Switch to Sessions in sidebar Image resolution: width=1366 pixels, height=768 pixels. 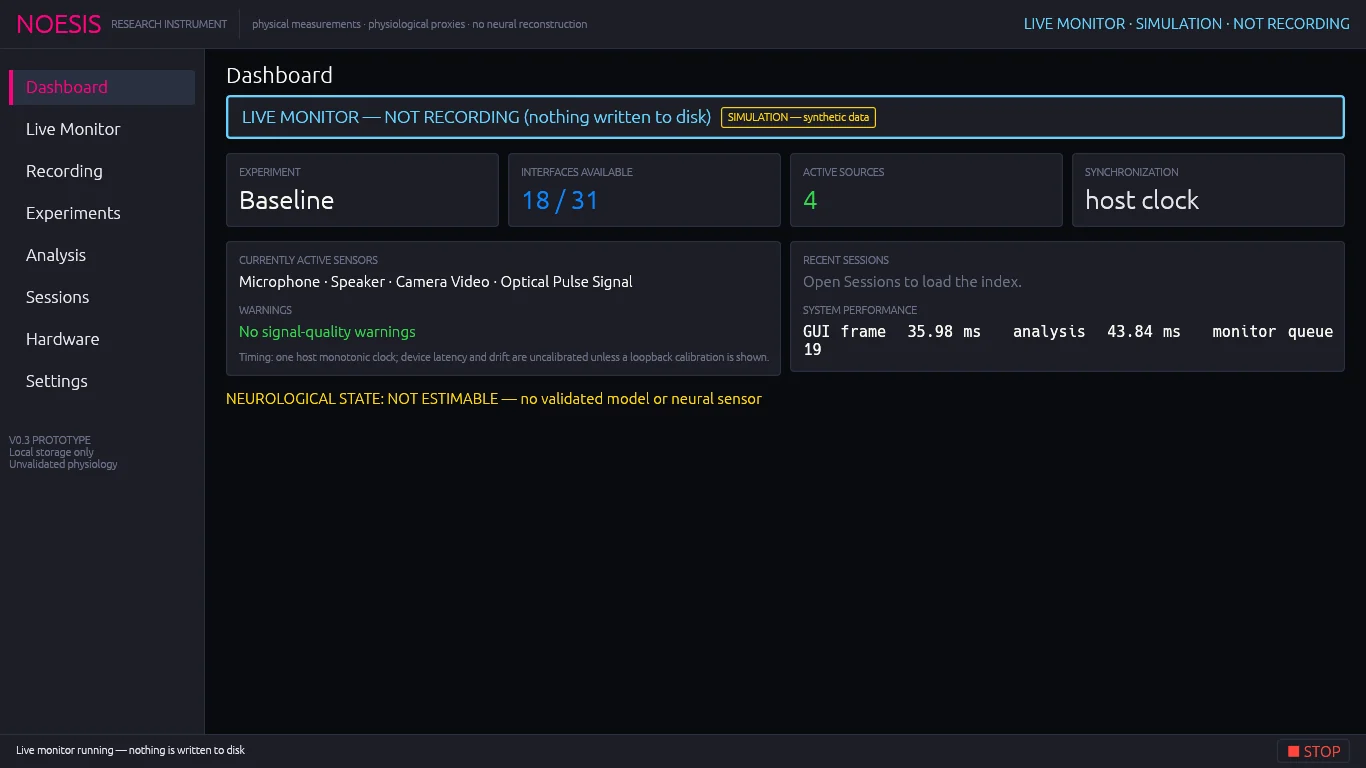point(102,297)
